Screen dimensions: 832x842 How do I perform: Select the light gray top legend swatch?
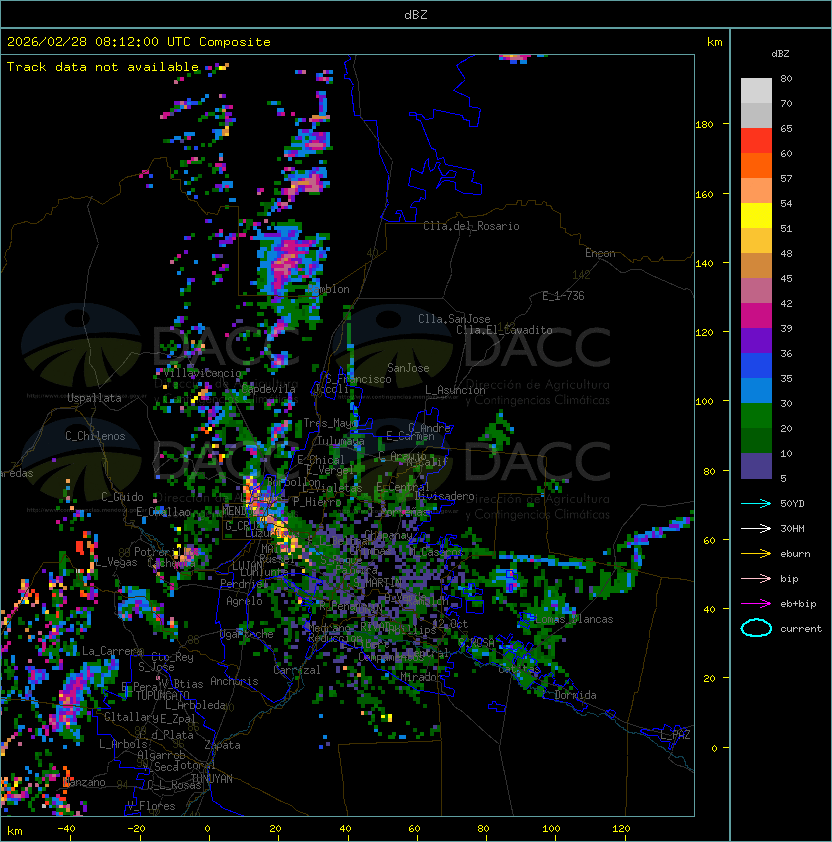(x=756, y=90)
